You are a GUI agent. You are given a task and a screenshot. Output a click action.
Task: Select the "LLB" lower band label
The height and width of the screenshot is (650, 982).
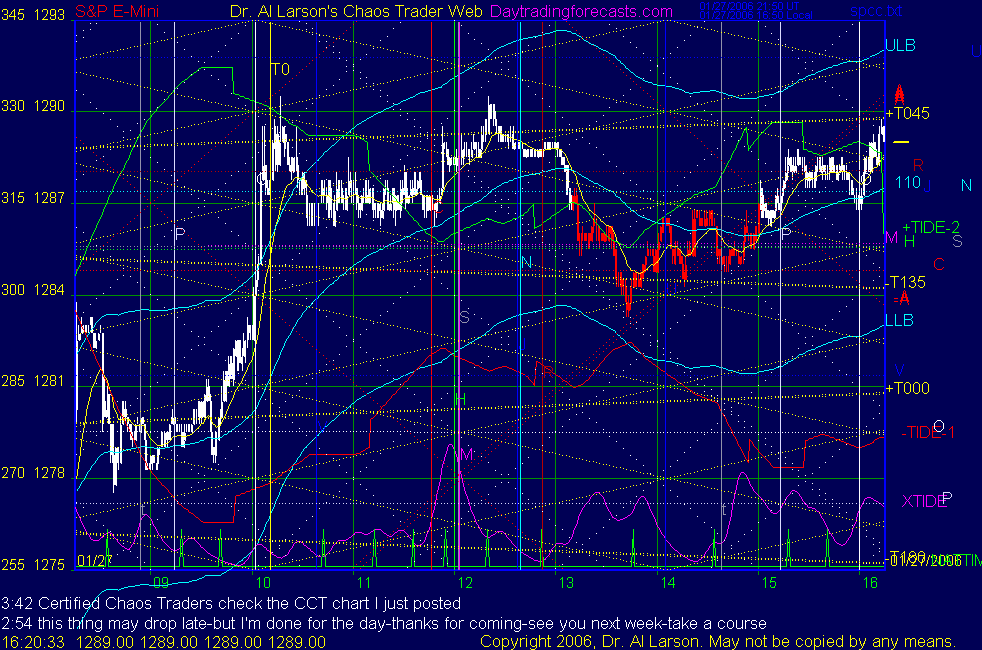coord(899,320)
